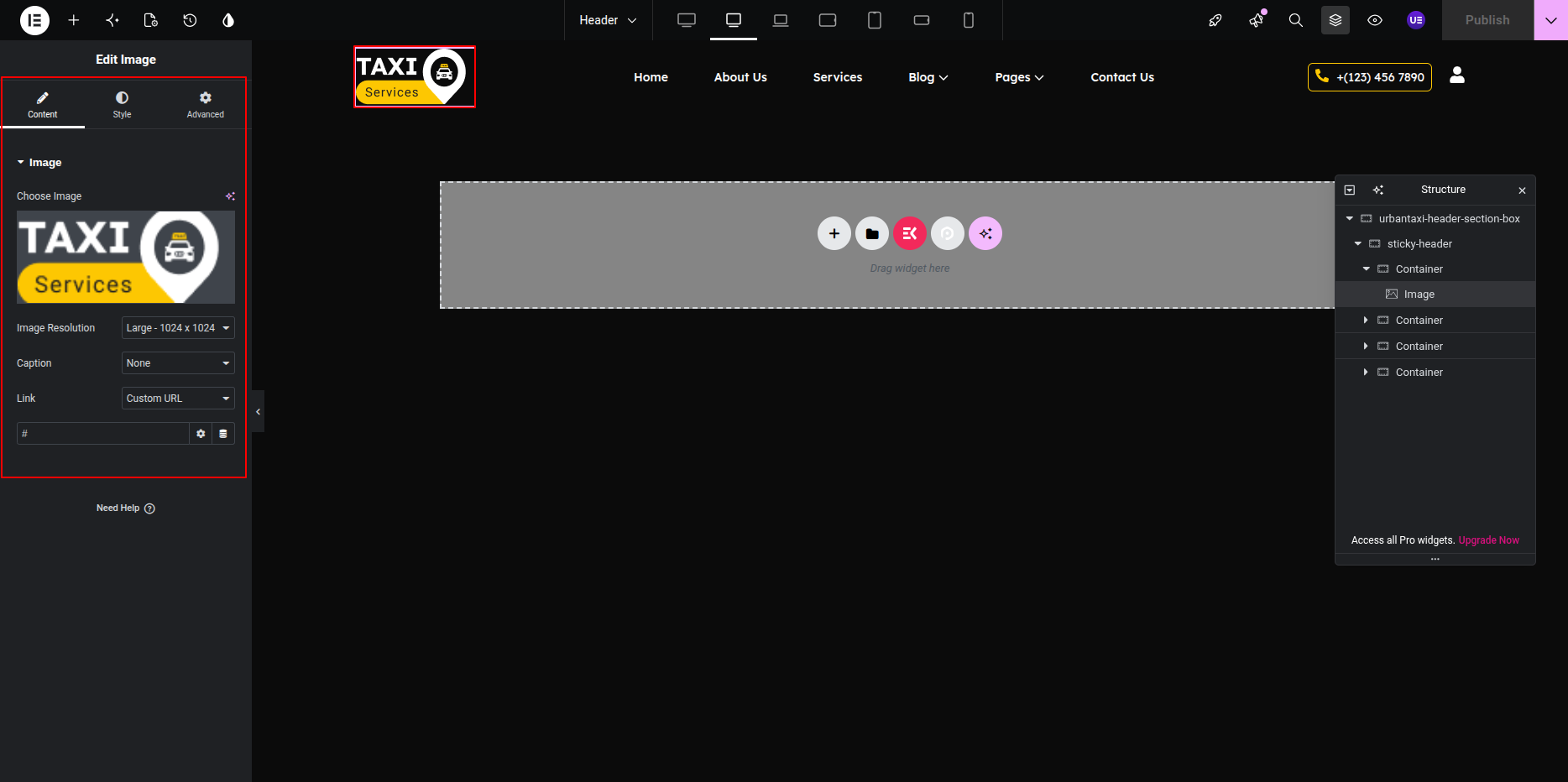Switch to the Content tab

[x=43, y=105]
